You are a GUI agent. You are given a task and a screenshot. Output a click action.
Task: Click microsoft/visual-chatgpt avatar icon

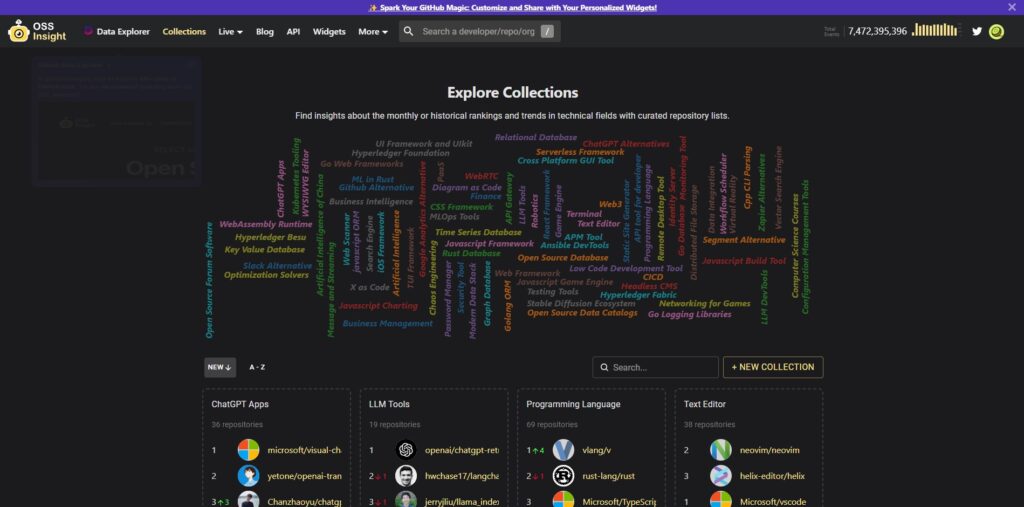(x=248, y=450)
